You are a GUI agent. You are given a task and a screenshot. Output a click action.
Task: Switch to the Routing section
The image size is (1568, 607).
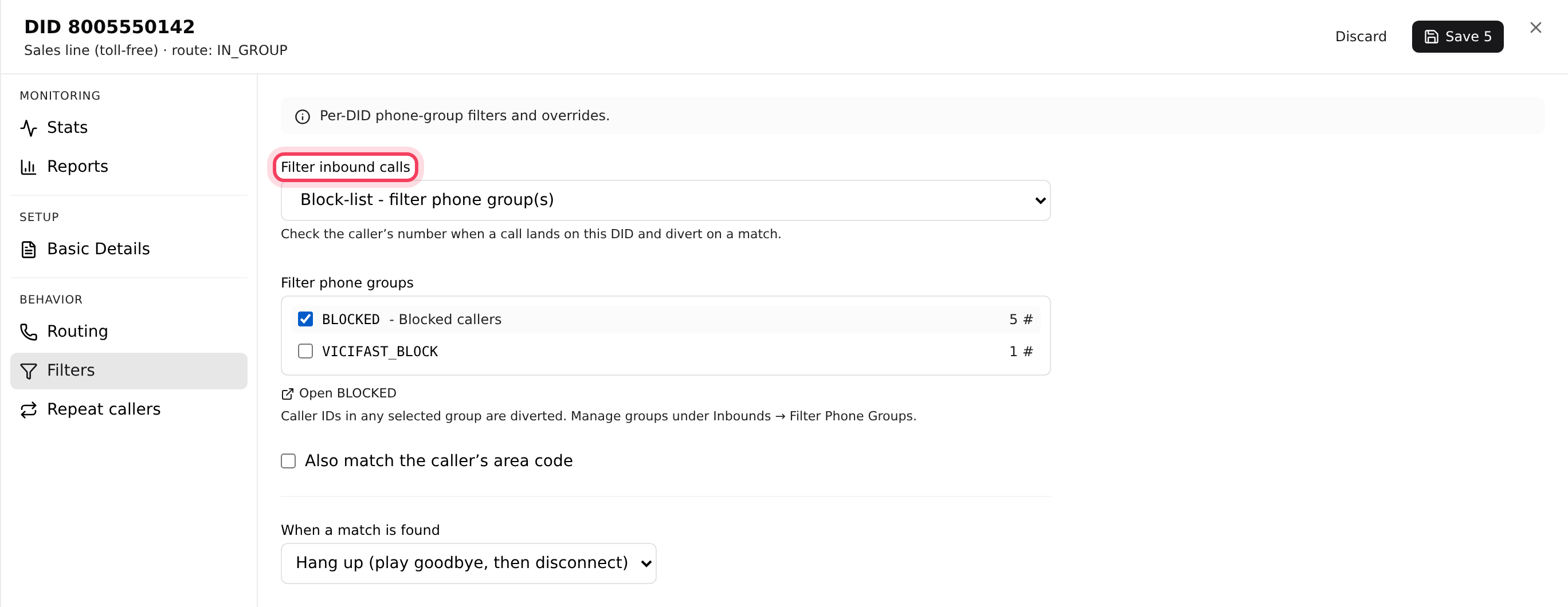(129, 332)
